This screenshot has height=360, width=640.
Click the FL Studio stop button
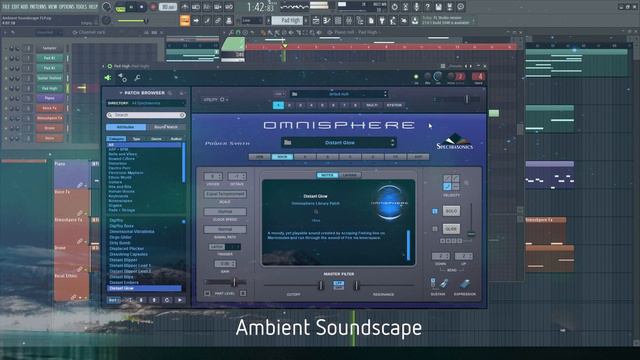coord(142,7)
